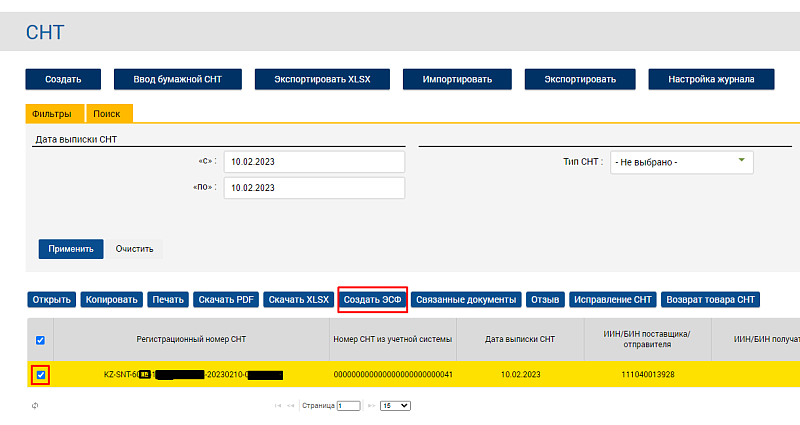Uncheck the highlighted KZ-SNT row checkbox

(40, 375)
